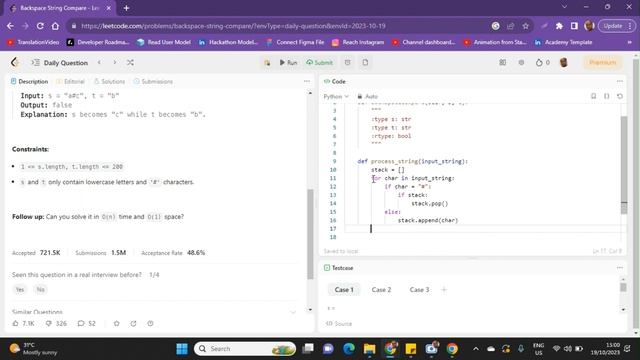
Task: Share the problem icon
Action: click(x=133, y=323)
